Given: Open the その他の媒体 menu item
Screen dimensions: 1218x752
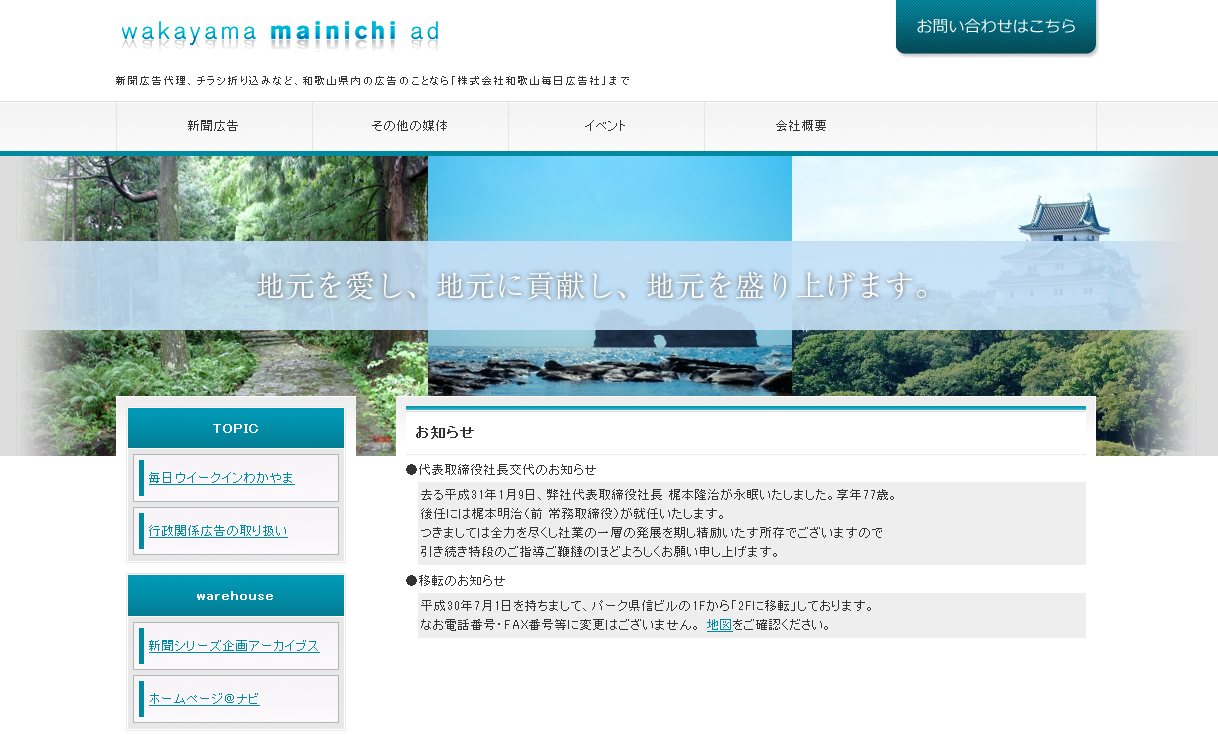Looking at the screenshot, I should [x=410, y=126].
